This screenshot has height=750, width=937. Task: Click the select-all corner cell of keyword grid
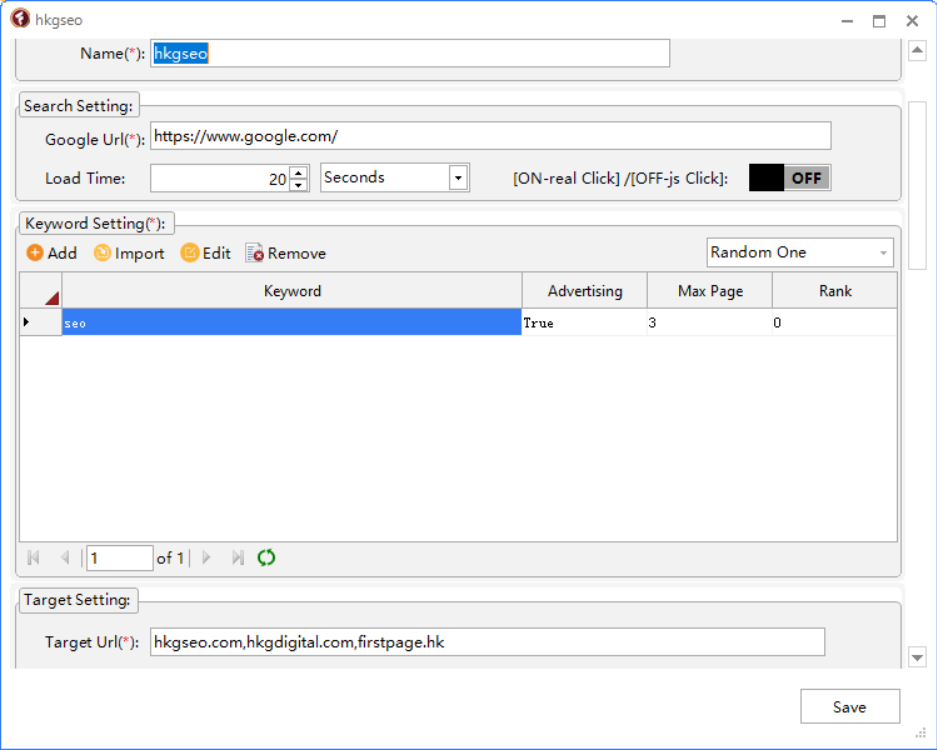(41, 291)
